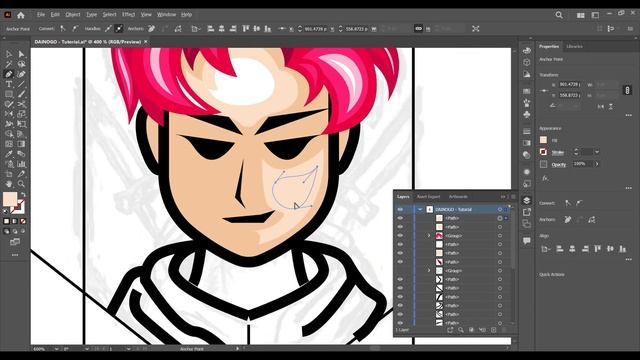This screenshot has width=640, height=360.
Task: Open the Align To dropdown in control bar
Action: [196, 29]
